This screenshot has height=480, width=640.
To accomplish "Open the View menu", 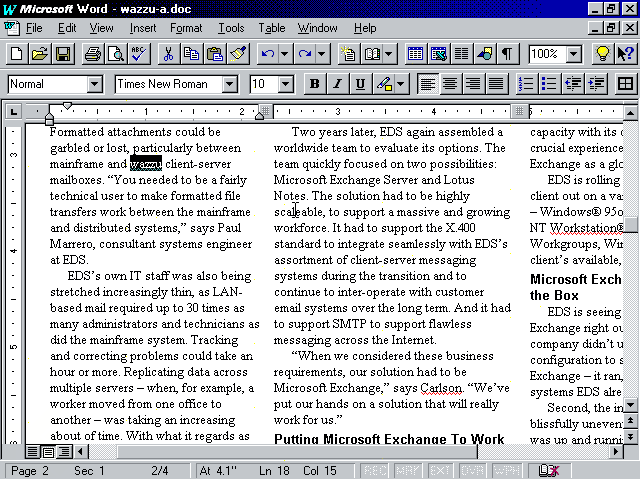I will pyautogui.click(x=101, y=28).
